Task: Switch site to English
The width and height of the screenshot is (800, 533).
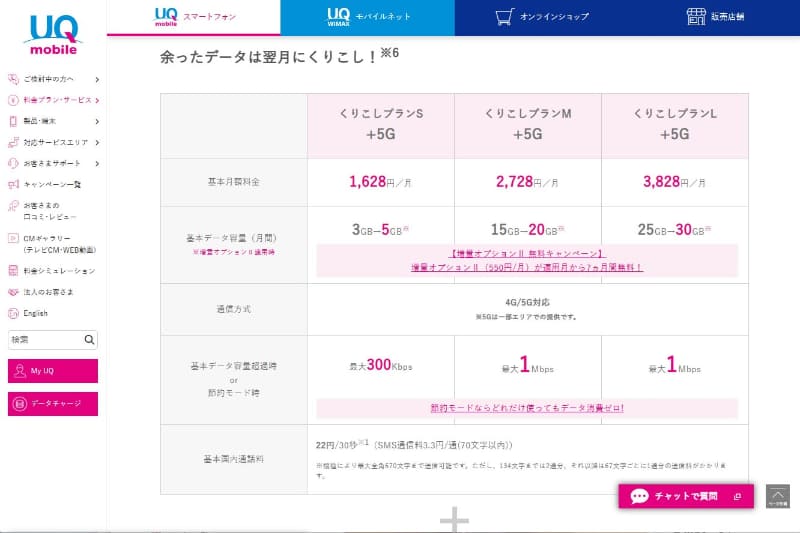Action: click(x=29, y=313)
